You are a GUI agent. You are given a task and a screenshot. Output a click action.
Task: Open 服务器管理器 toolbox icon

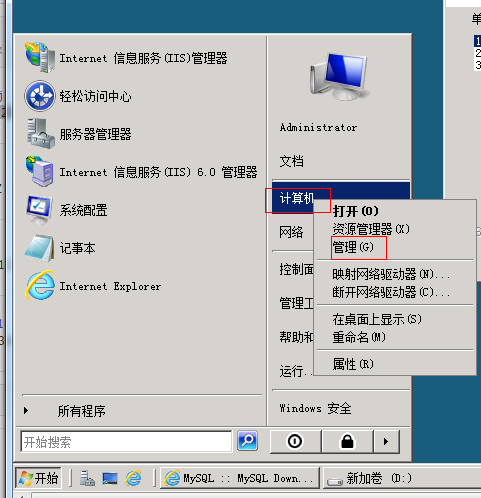pyautogui.click(x=40, y=134)
